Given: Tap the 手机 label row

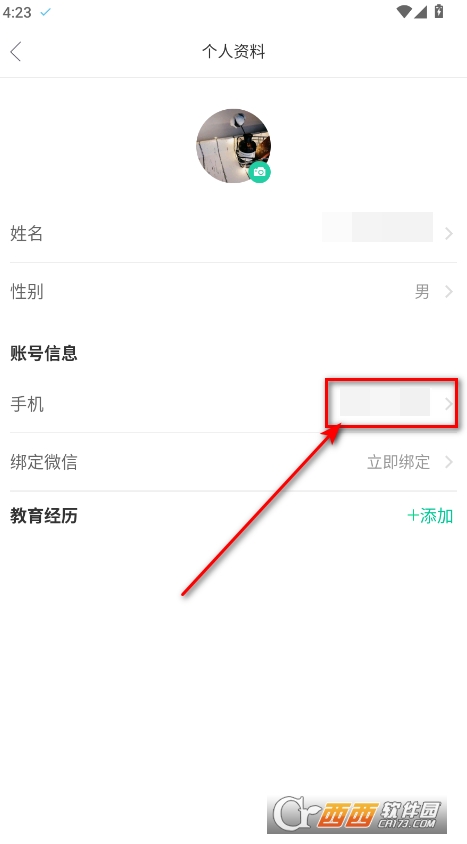Looking at the screenshot, I should pyautogui.click(x=234, y=404).
